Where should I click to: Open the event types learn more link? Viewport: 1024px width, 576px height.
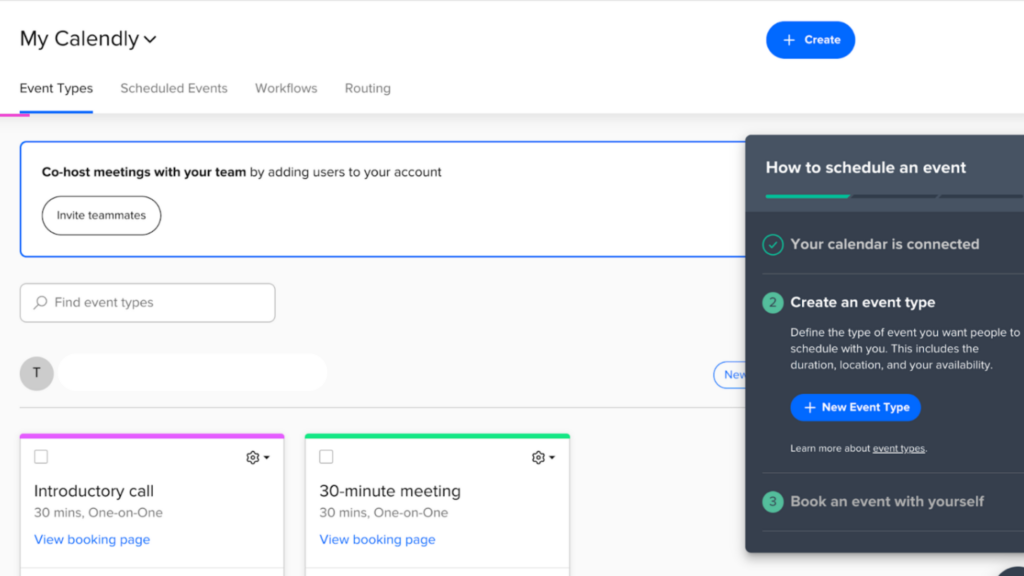pyautogui.click(x=898, y=448)
